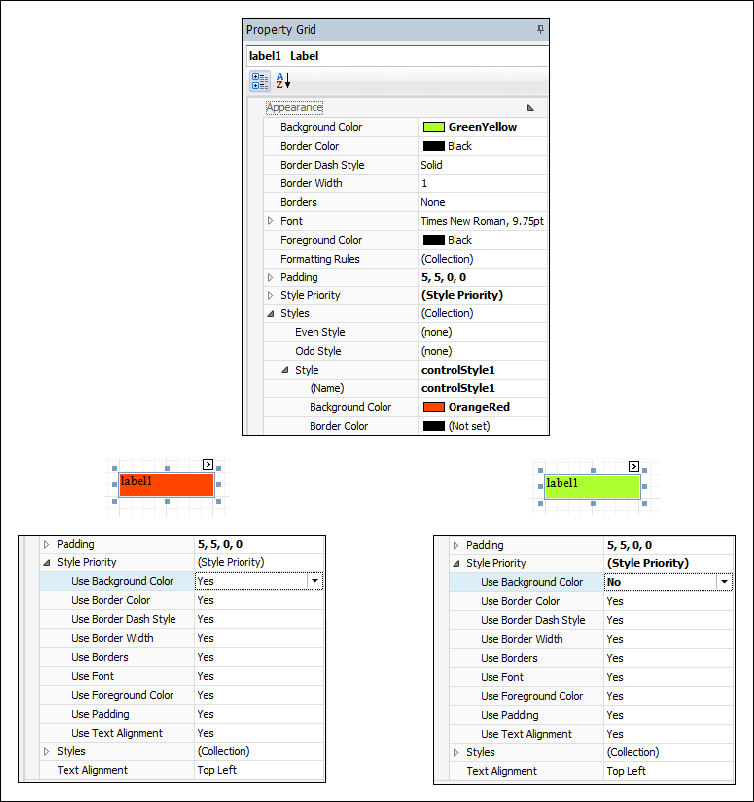The height and width of the screenshot is (802, 754).
Task: Click the OrangeRed style background color swatch
Action: tap(434, 407)
